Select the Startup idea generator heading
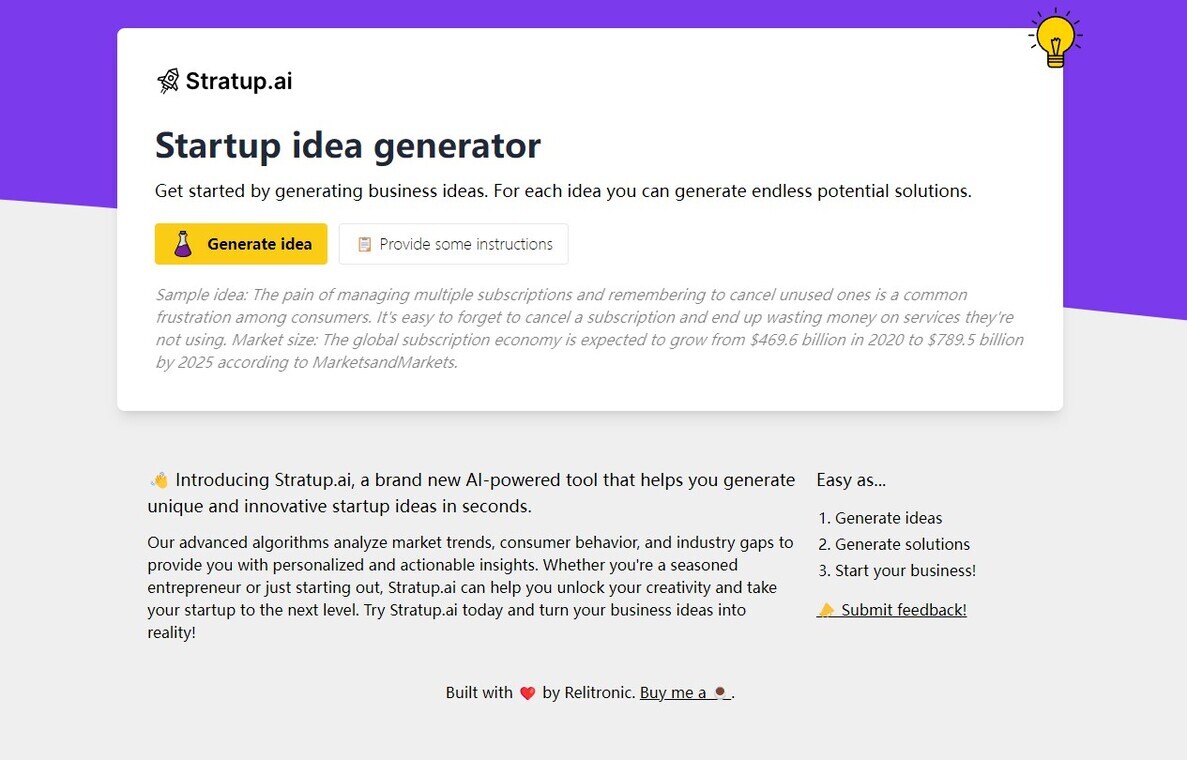Screen dimensions: 1187x760 coord(347,145)
